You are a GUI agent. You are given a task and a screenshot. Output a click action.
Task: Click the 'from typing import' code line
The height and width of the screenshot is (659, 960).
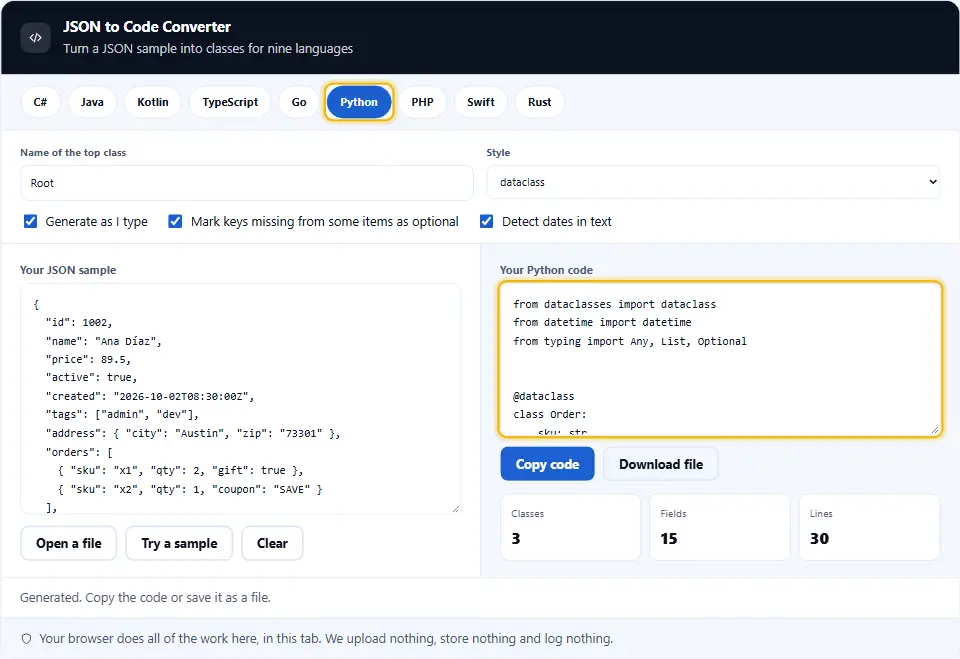(x=630, y=341)
